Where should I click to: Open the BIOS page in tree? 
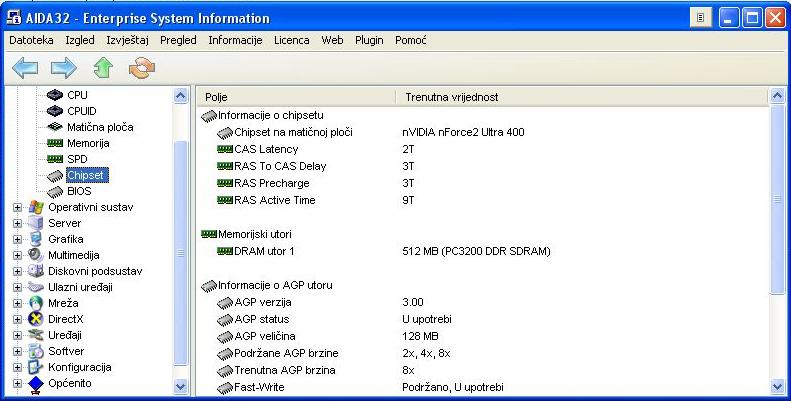click(x=79, y=191)
